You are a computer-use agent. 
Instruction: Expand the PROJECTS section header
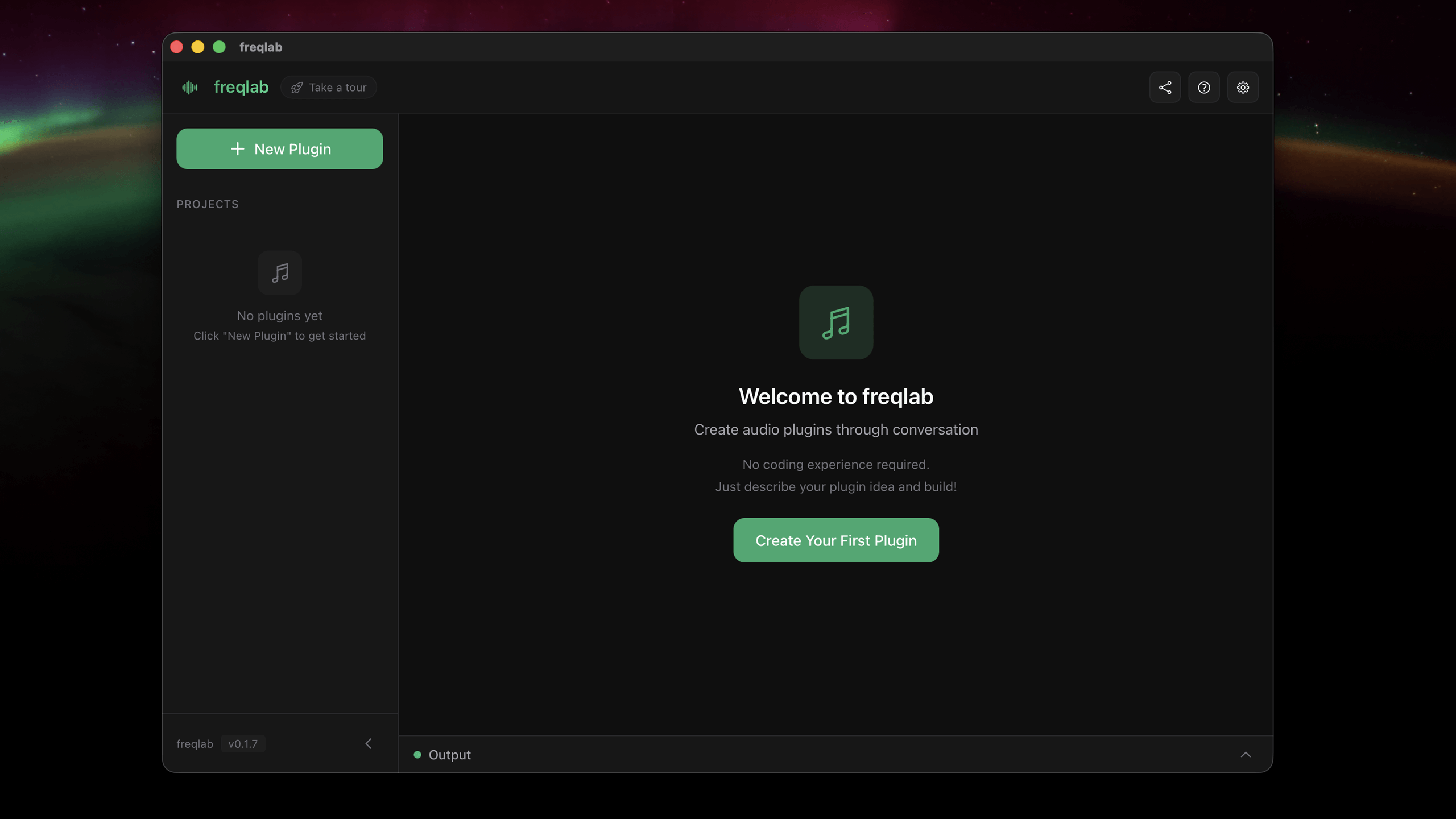coord(208,204)
